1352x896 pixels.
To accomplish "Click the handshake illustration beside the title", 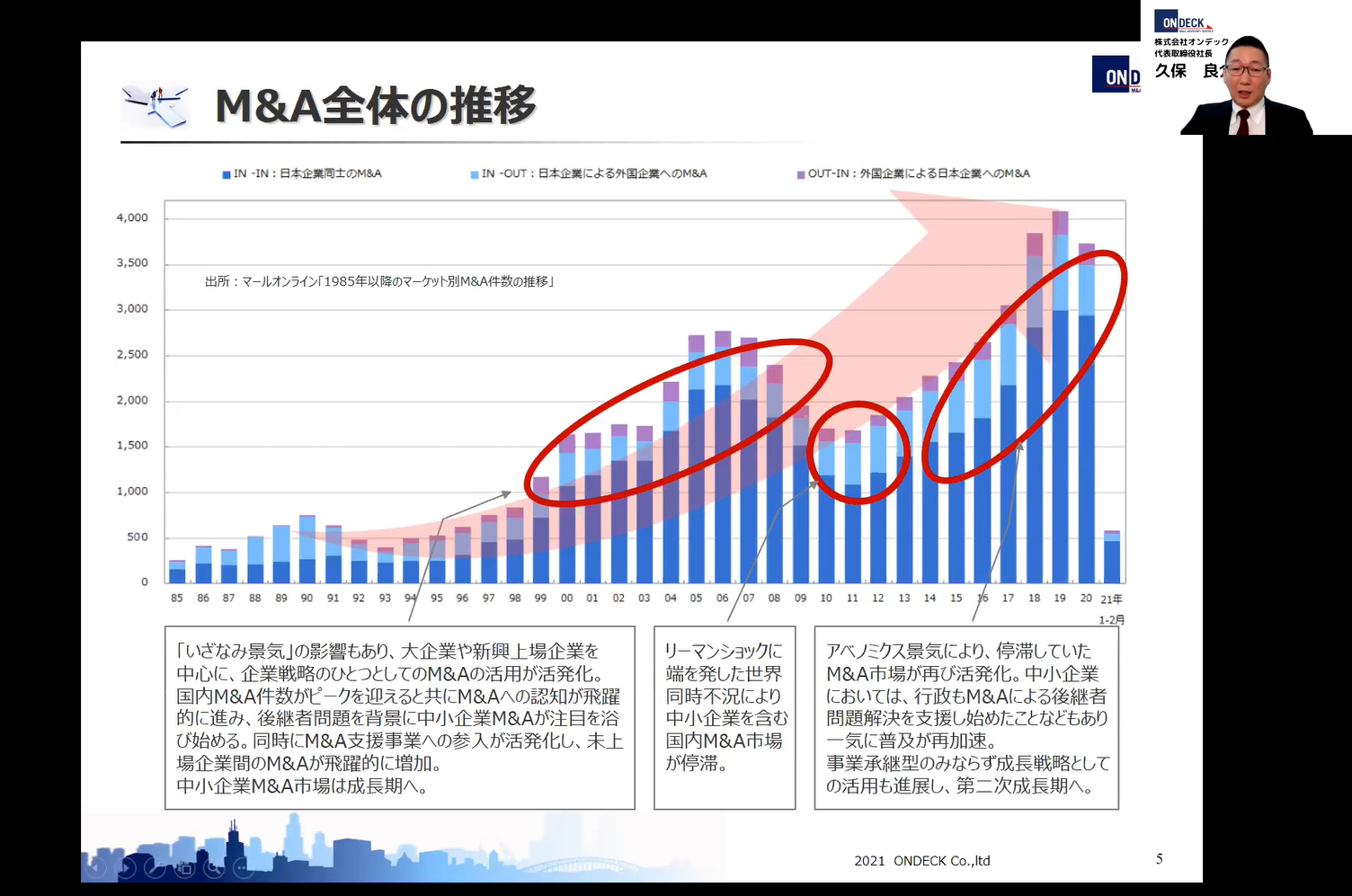I will pyautogui.click(x=156, y=106).
